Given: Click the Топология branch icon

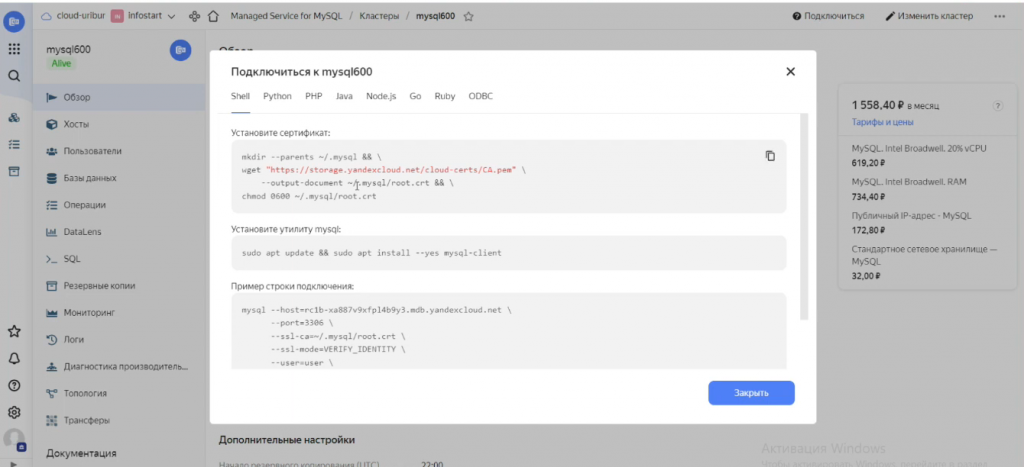Looking at the screenshot, I should coord(52,393).
